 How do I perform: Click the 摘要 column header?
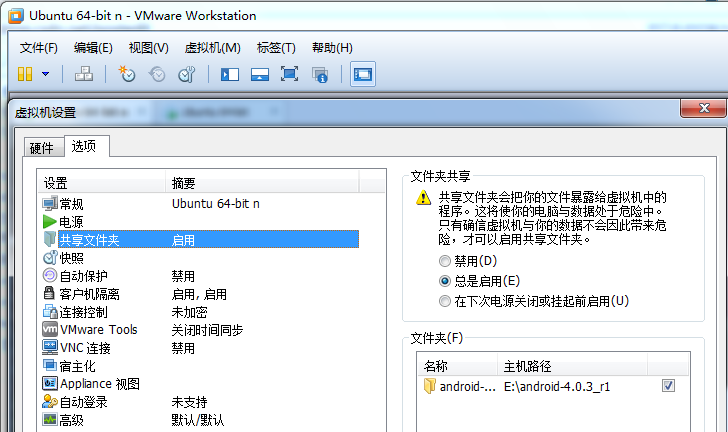click(x=262, y=183)
